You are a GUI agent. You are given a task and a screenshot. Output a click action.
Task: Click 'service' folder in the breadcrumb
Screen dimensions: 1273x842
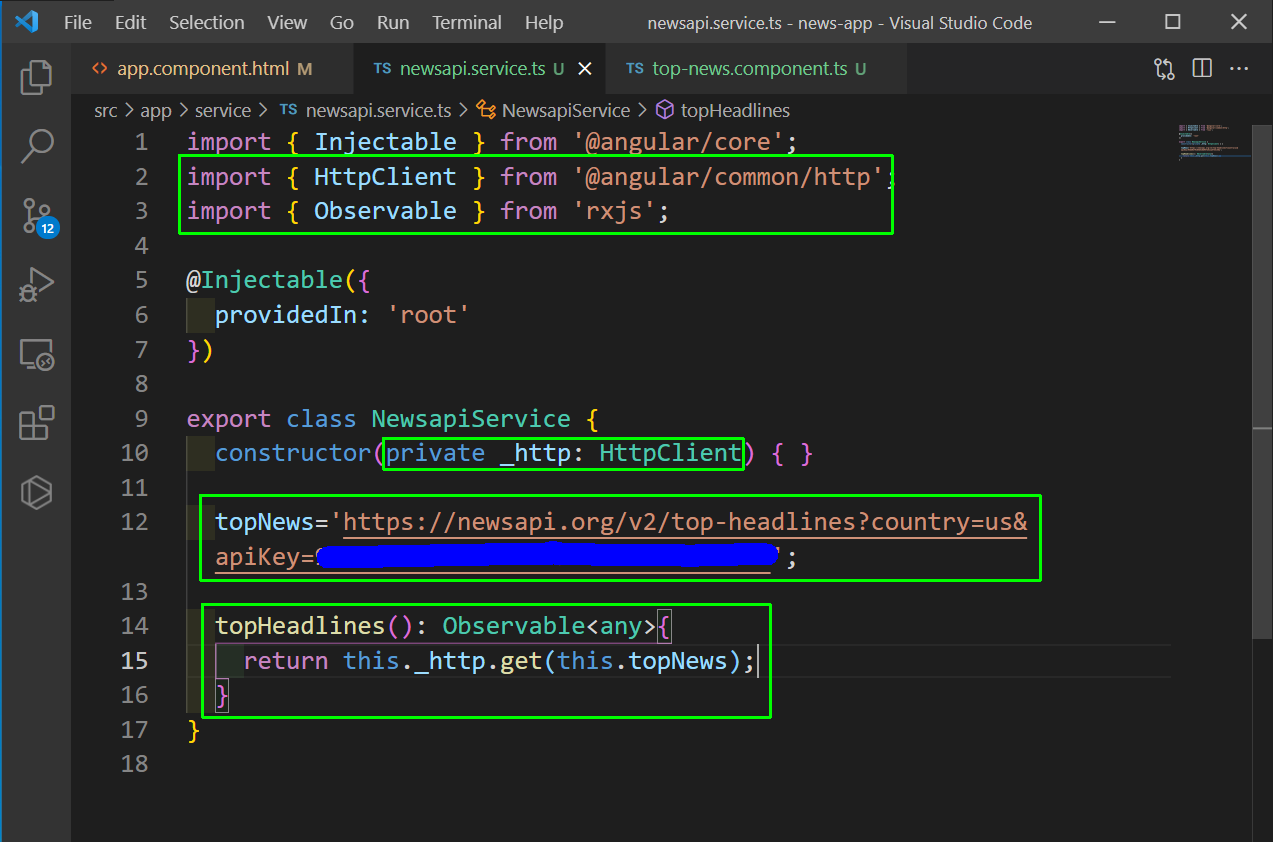223,111
